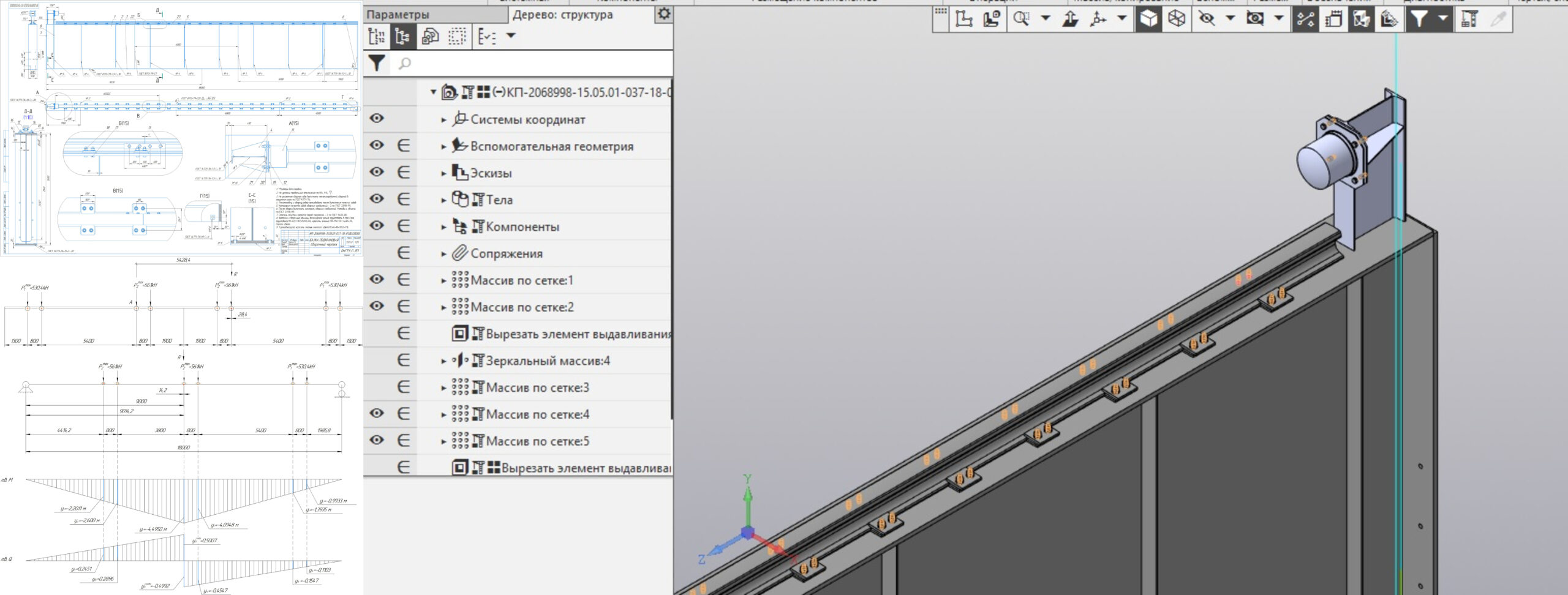
Task: Toggle the constraints display nodes icon
Action: 1305,19
